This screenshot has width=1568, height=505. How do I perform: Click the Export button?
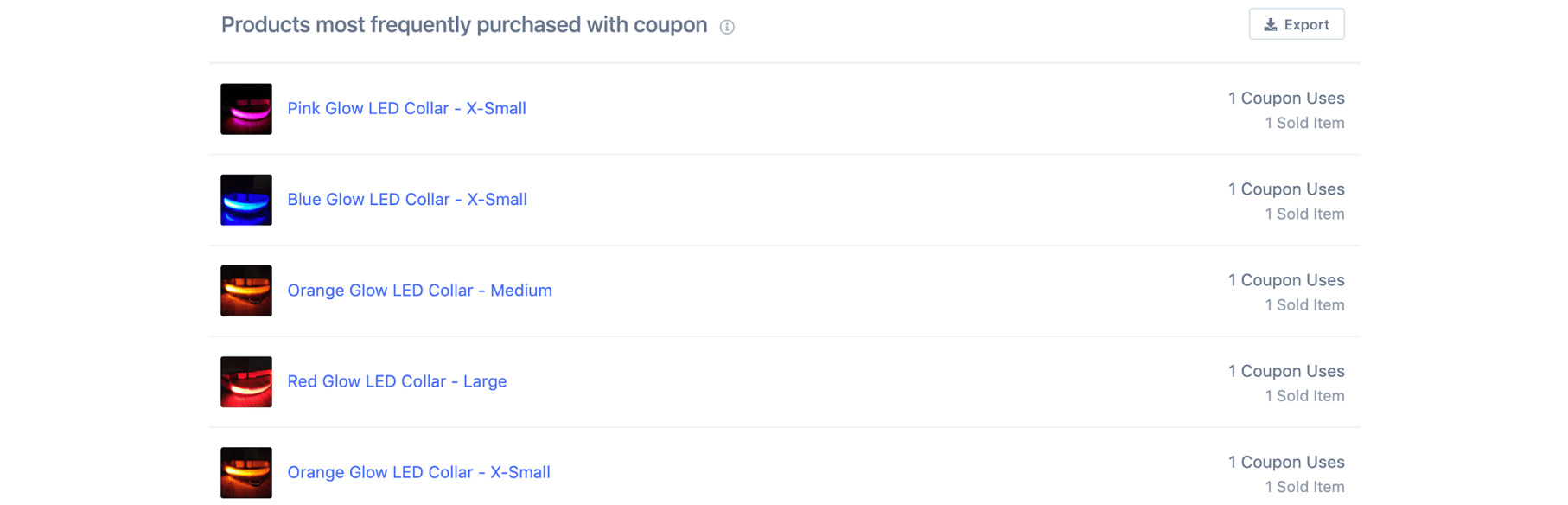[x=1297, y=24]
